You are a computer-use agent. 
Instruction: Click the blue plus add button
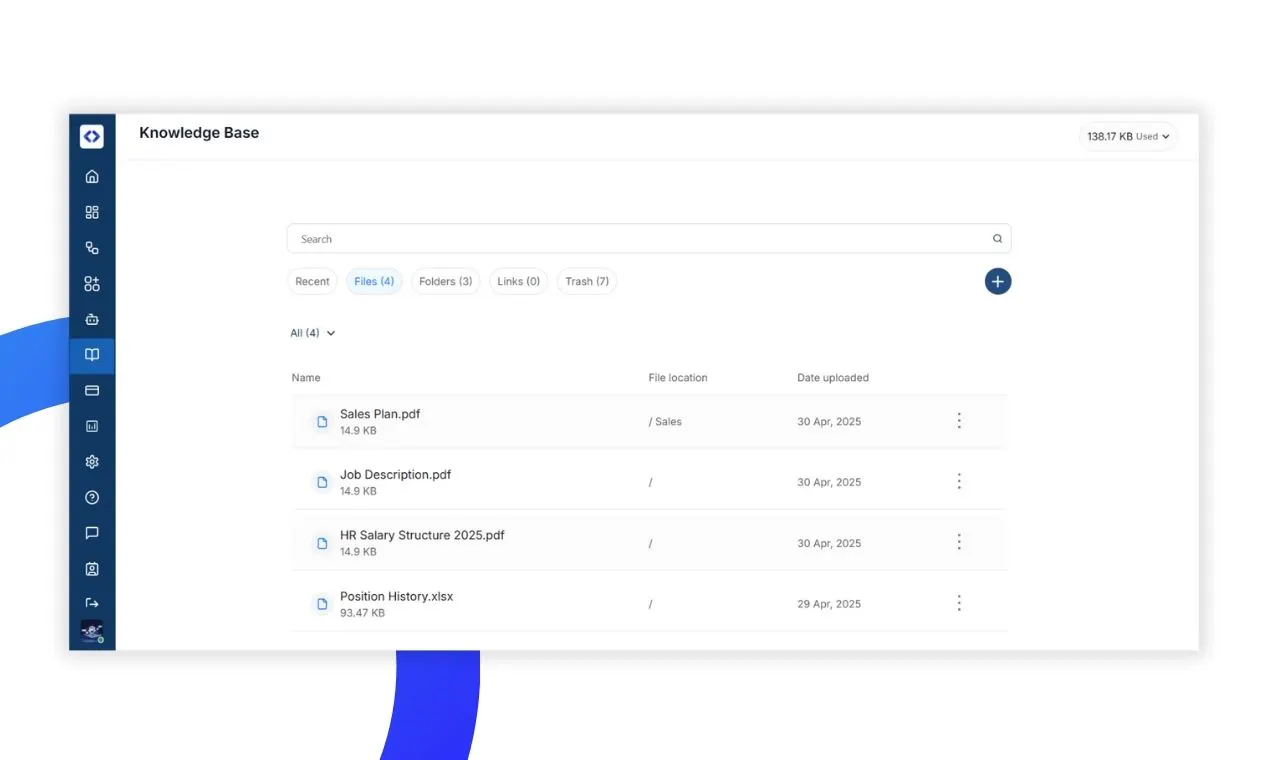pyautogui.click(x=997, y=282)
